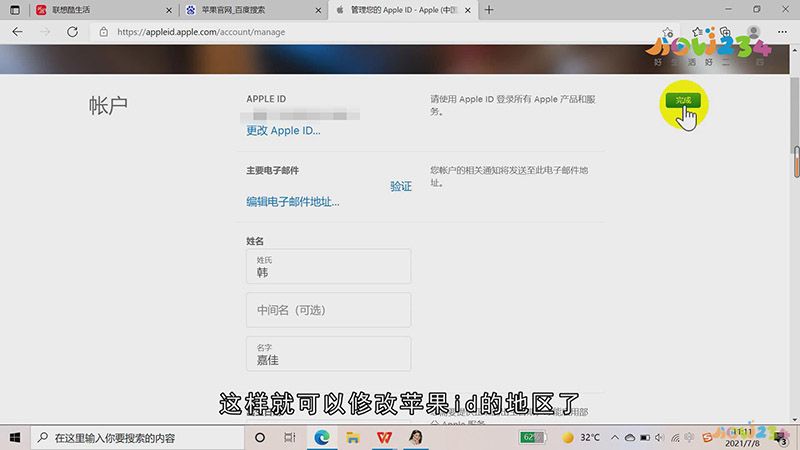
Task: Close the 苹果官网_百度搜索 tab
Action: (318, 10)
